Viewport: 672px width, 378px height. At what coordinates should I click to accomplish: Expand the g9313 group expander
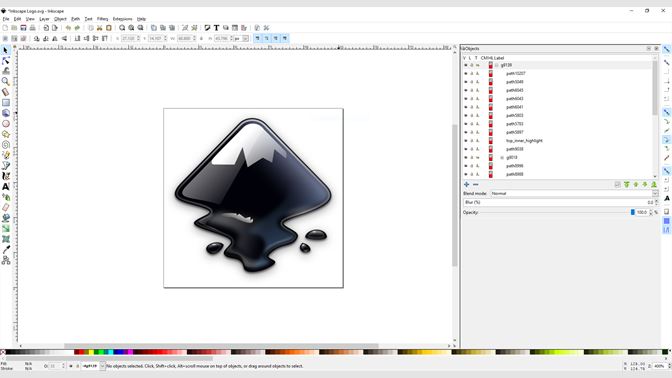502,158
